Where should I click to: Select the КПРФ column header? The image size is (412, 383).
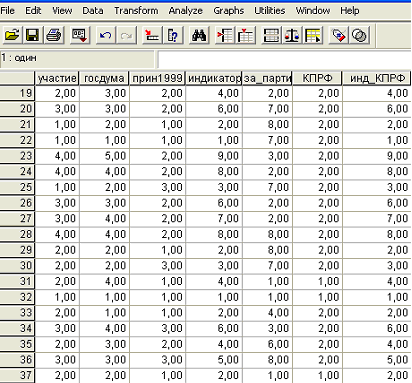click(317, 78)
